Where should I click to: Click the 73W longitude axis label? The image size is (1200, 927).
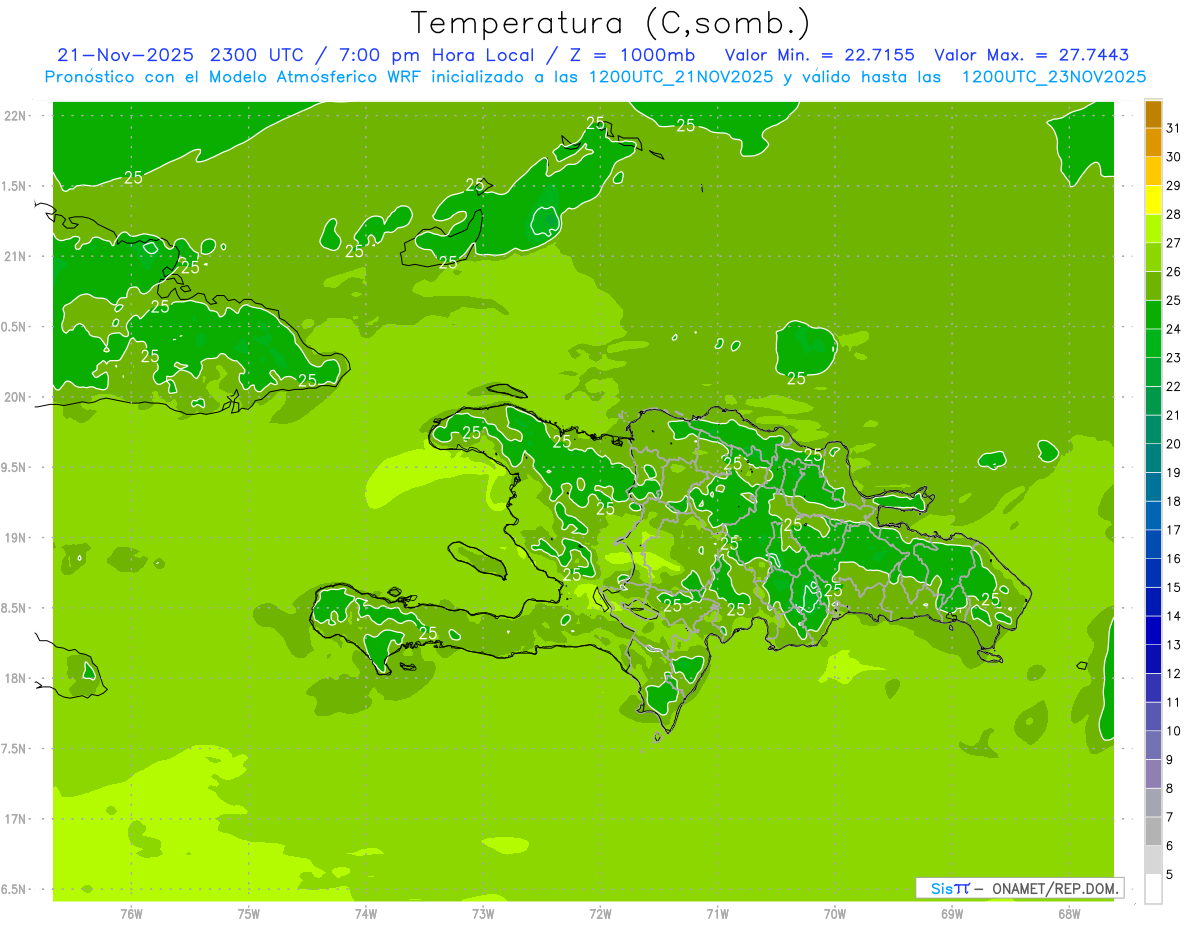tap(483, 914)
